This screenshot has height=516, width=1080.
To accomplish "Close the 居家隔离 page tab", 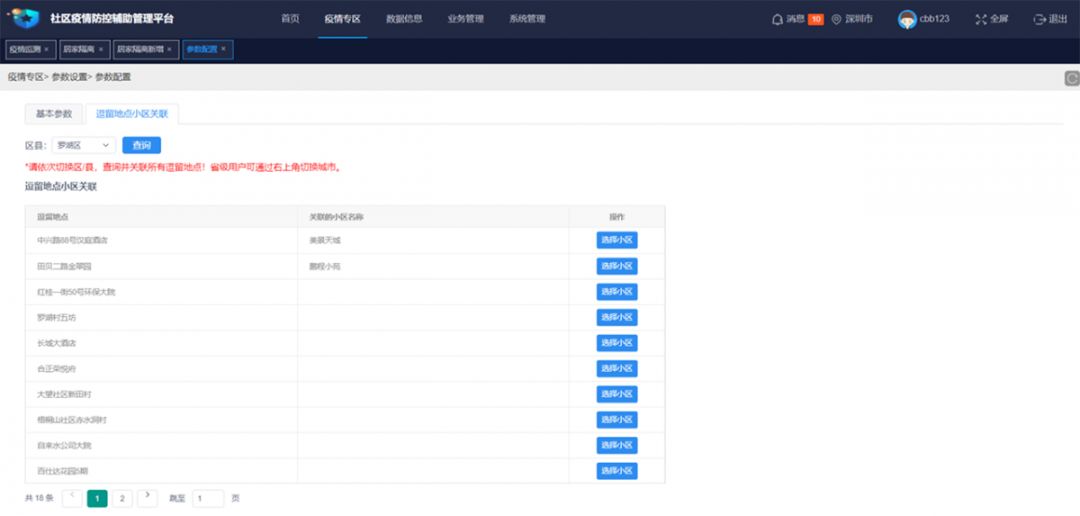I will tap(101, 50).
